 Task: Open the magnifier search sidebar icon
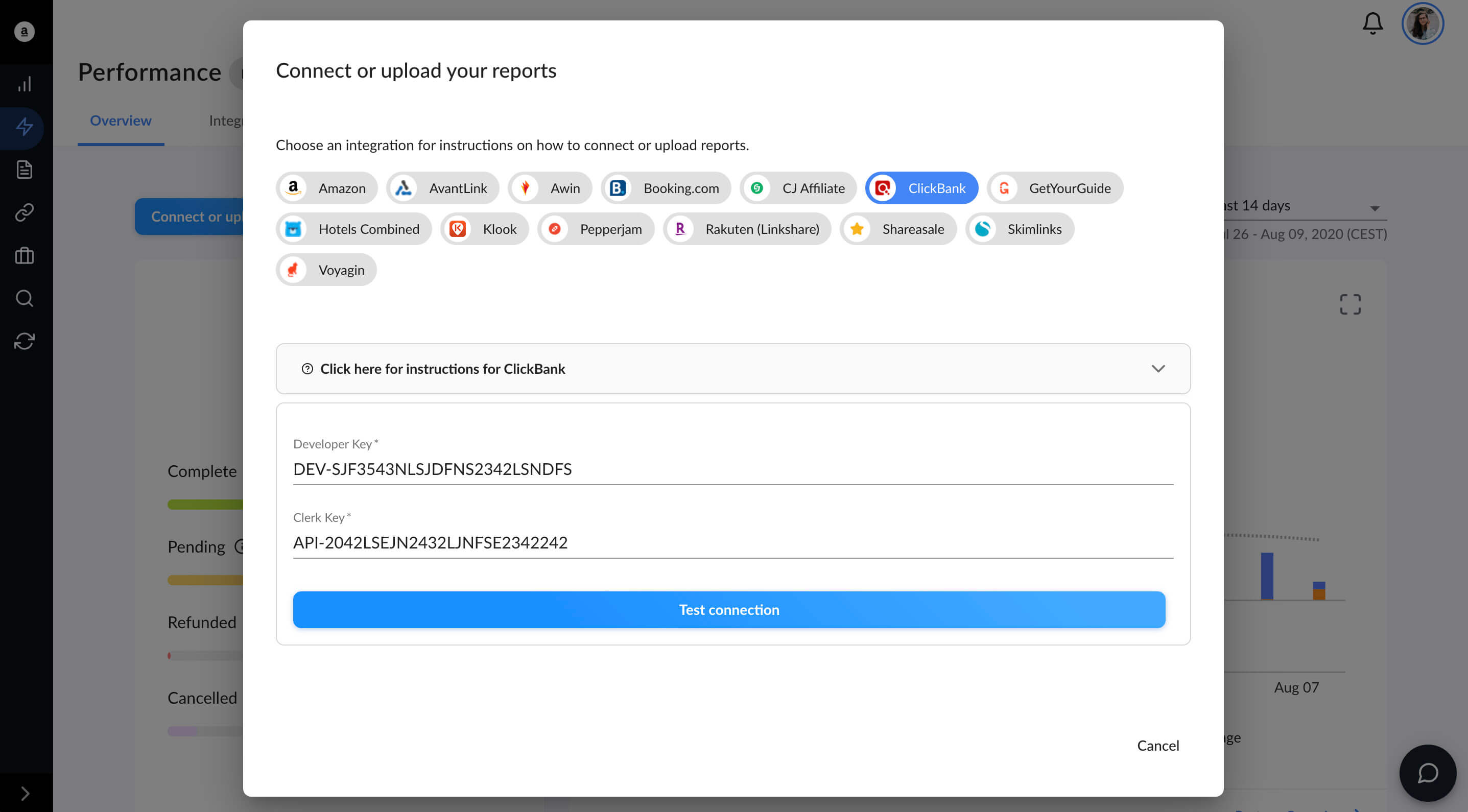(x=25, y=298)
